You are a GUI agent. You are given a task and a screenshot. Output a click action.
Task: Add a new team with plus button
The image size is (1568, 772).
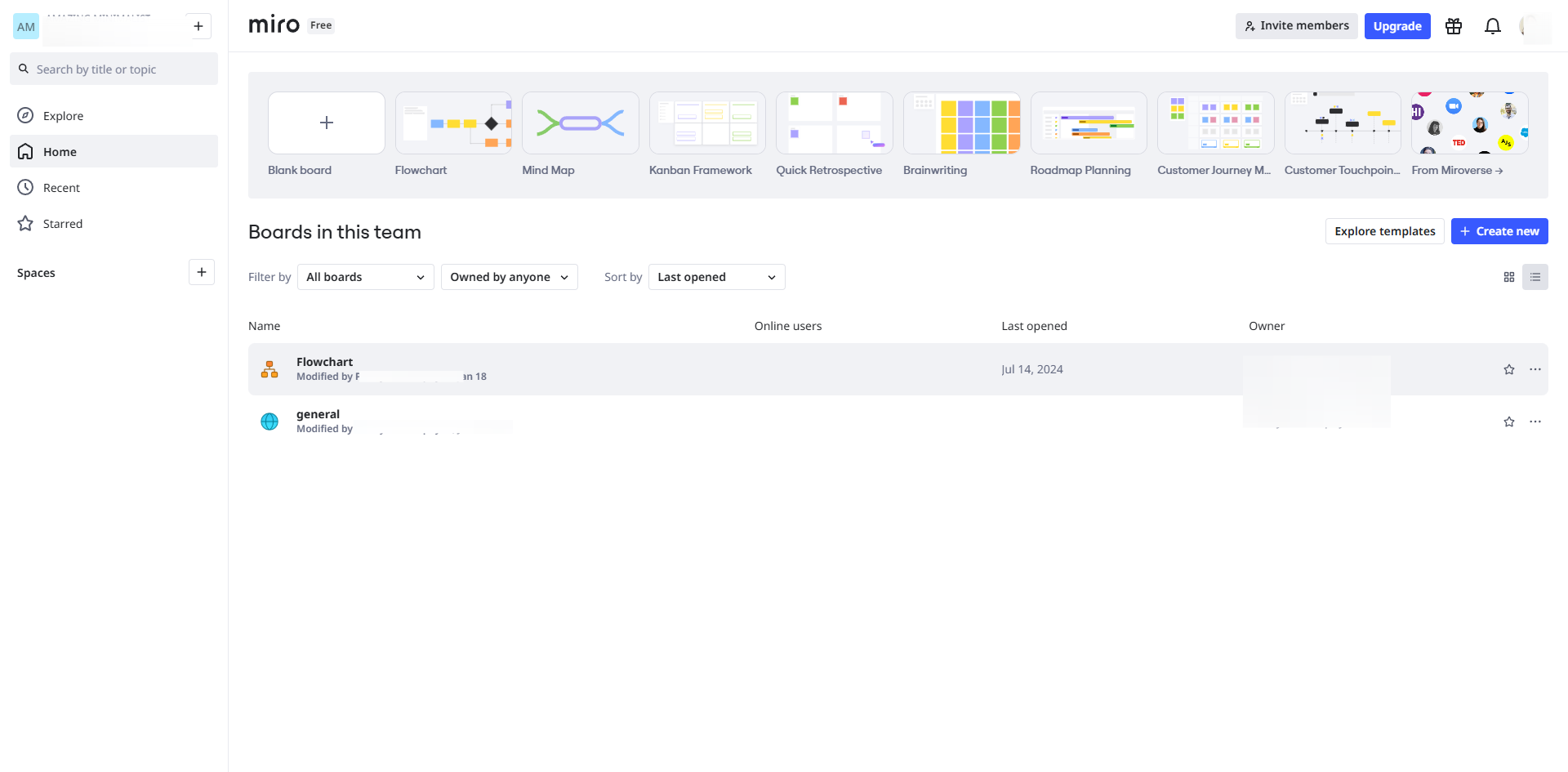click(198, 26)
